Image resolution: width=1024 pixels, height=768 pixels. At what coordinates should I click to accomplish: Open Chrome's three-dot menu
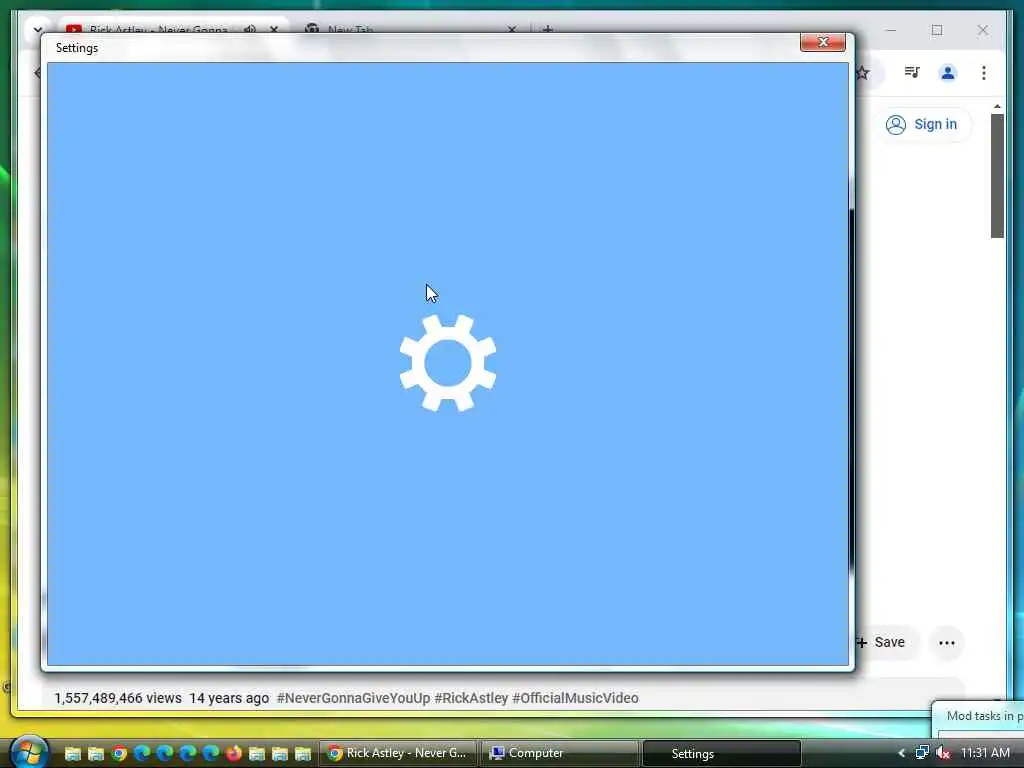984,72
